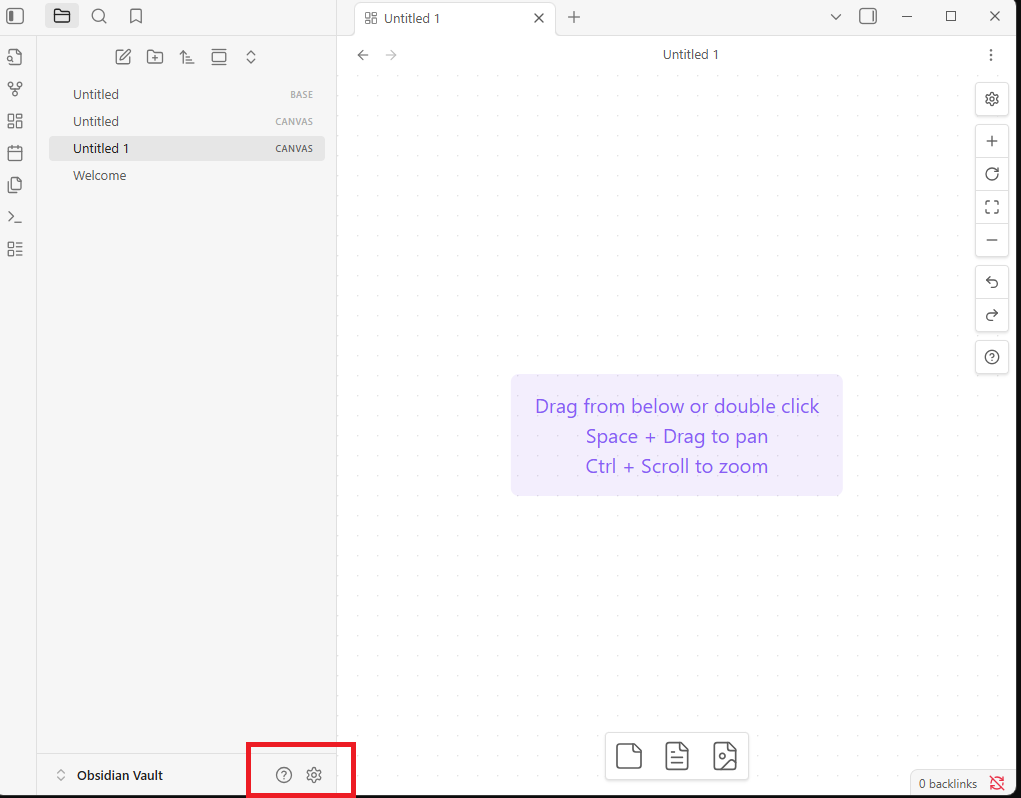Viewport: 1021px width, 798px height.
Task: Open the tab list dropdown arrow
Action: (x=836, y=16)
